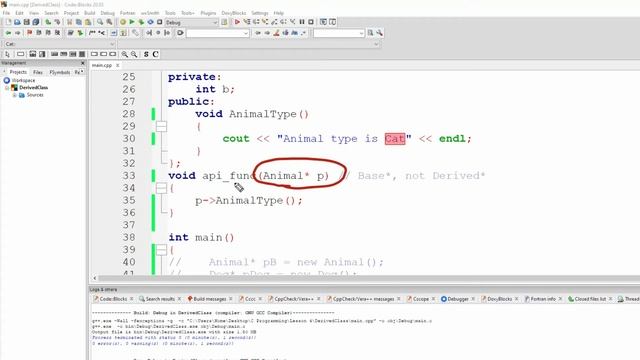Screen dimensions: 640x360
Task: Click the green Run arrow icon
Action: tap(132, 22)
